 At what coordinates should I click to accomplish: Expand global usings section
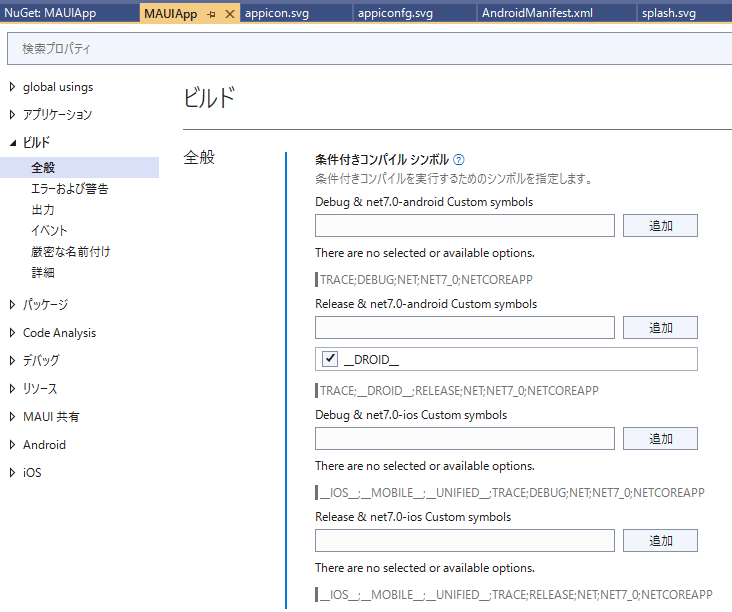click(12, 87)
